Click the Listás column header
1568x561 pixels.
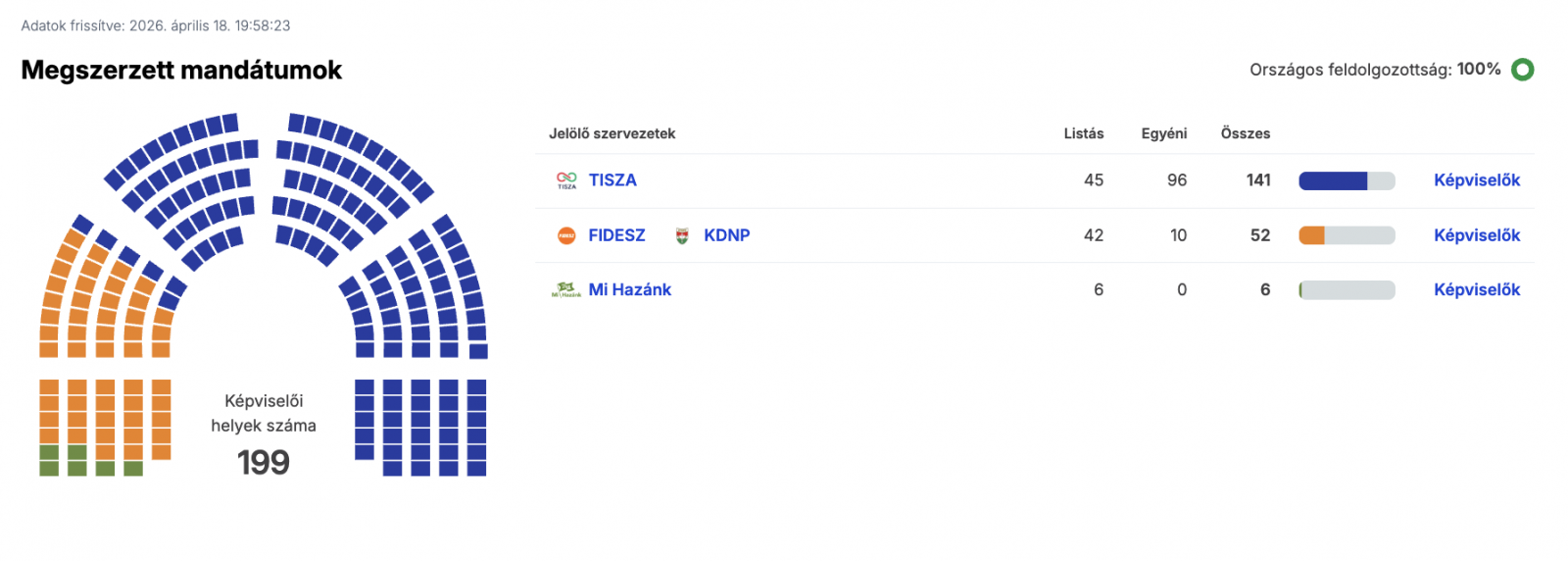[x=1083, y=133]
